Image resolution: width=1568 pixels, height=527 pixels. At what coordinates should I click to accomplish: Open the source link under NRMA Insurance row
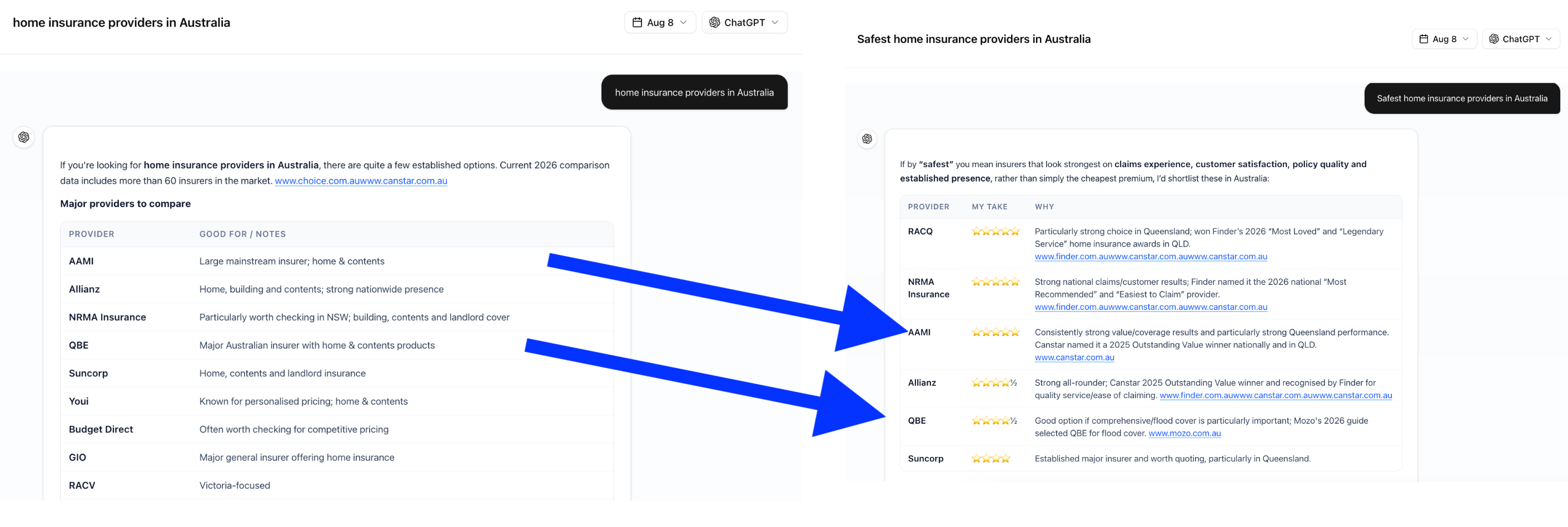coord(1151,307)
